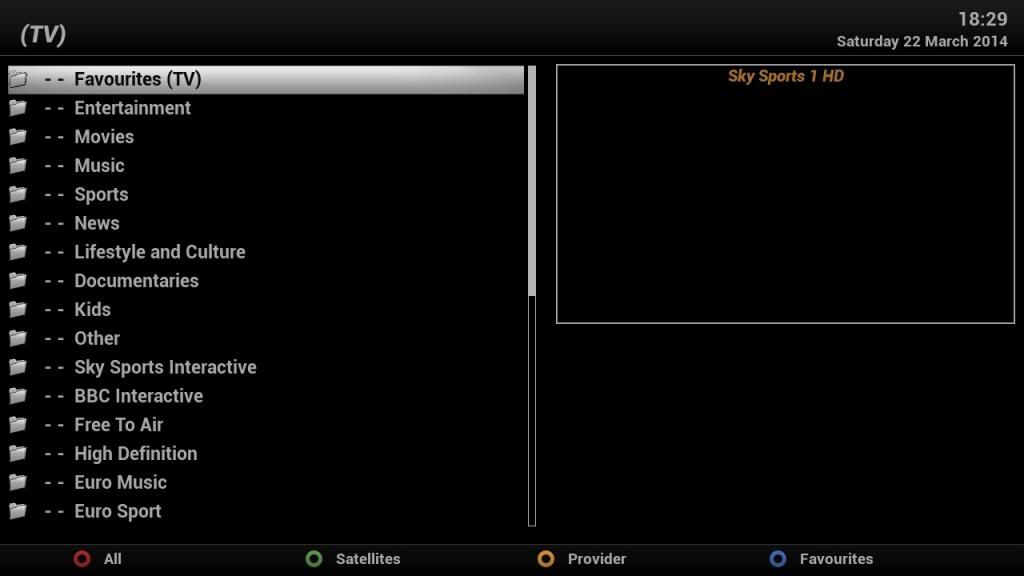The width and height of the screenshot is (1024, 576).
Task: Click folder icon beside Lifestyle and Culture
Action: 18,251
